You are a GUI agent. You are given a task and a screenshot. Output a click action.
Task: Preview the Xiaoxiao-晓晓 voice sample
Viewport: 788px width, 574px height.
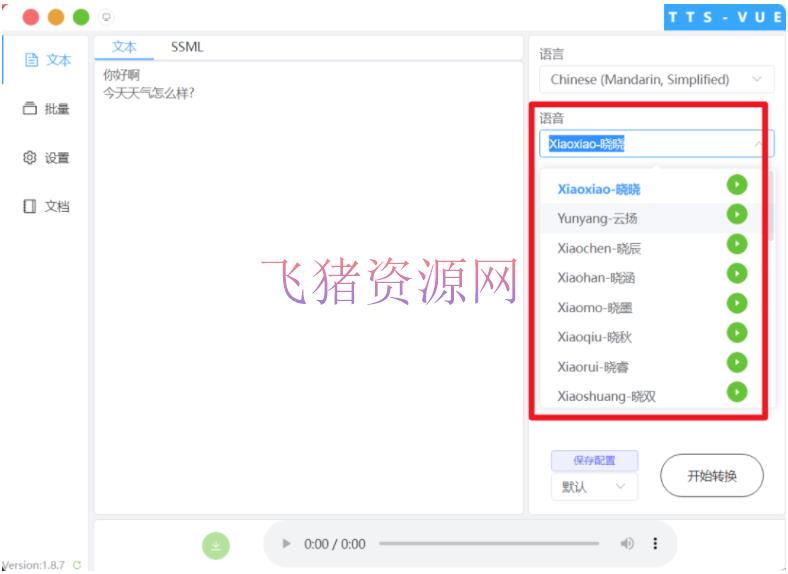click(737, 185)
